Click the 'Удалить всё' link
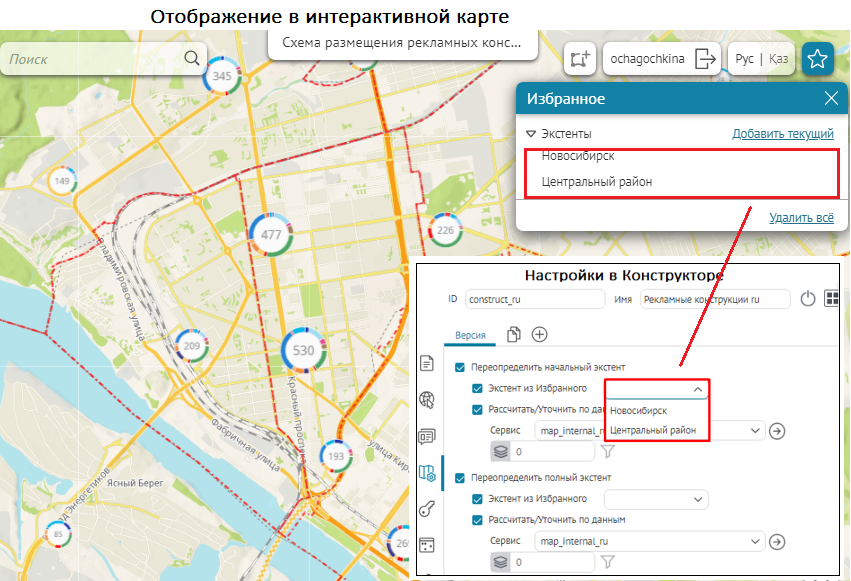Image resolution: width=851 pixels, height=581 pixels. pos(801,217)
